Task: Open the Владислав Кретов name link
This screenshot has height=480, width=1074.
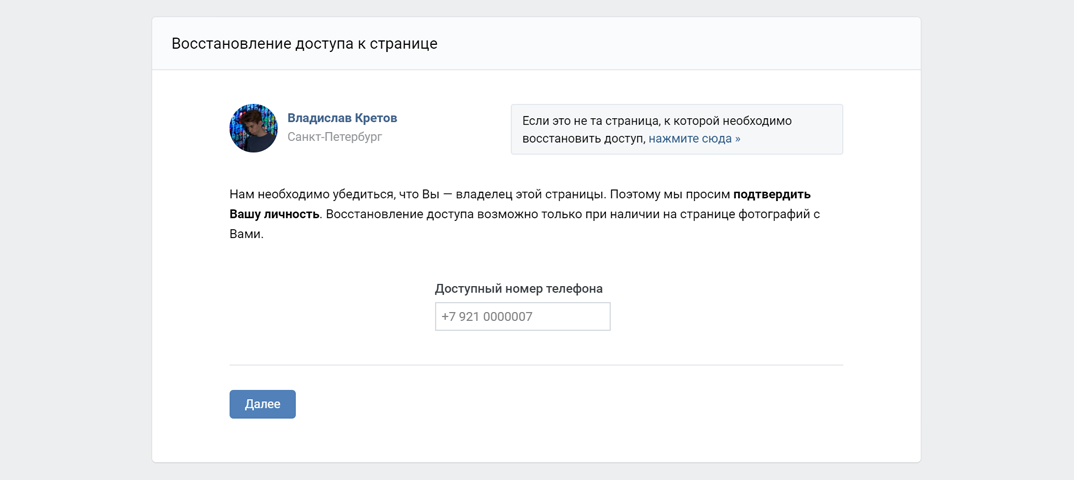Action: coord(342,118)
